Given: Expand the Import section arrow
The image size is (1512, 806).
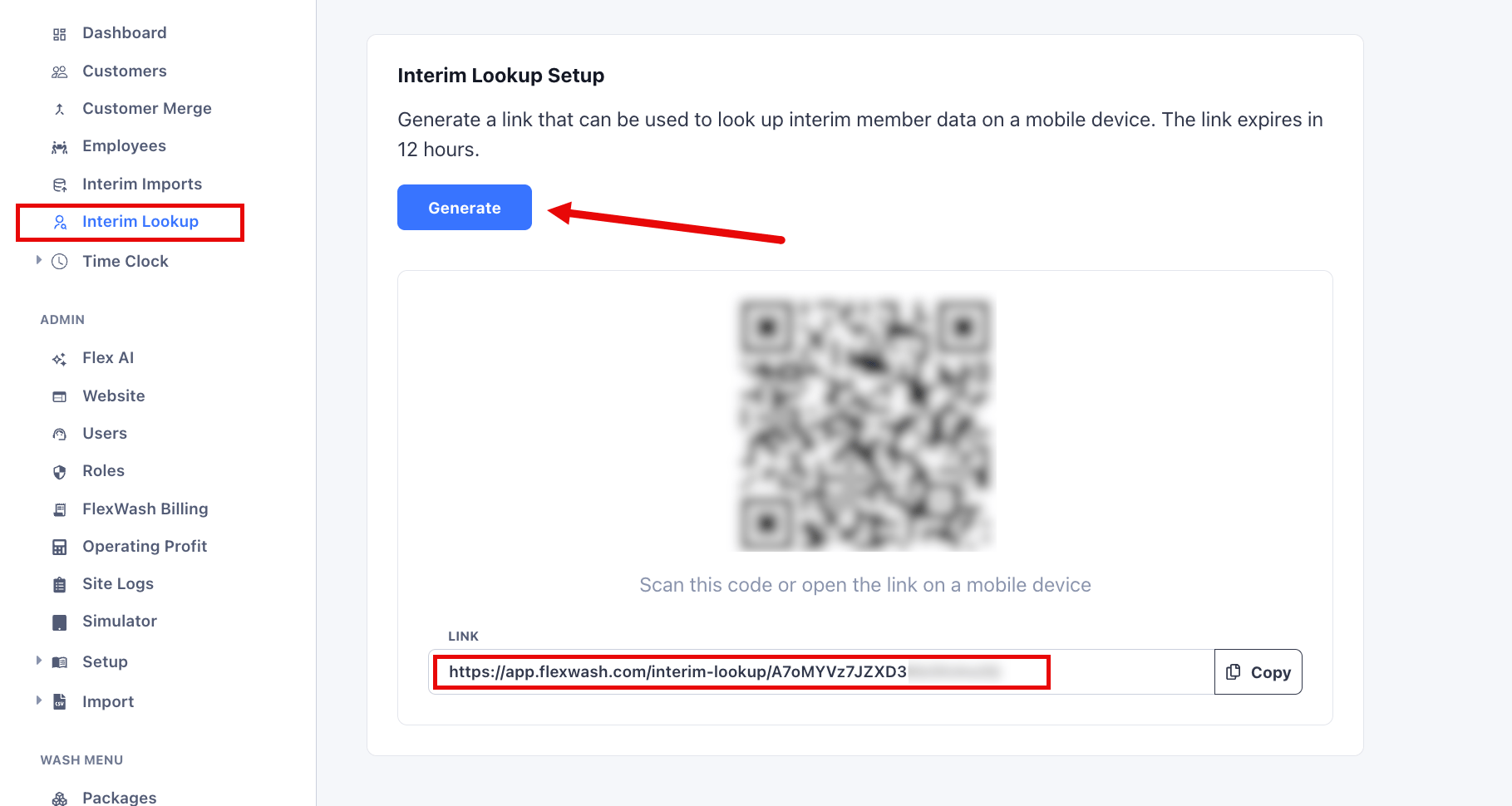Looking at the screenshot, I should 38,700.
